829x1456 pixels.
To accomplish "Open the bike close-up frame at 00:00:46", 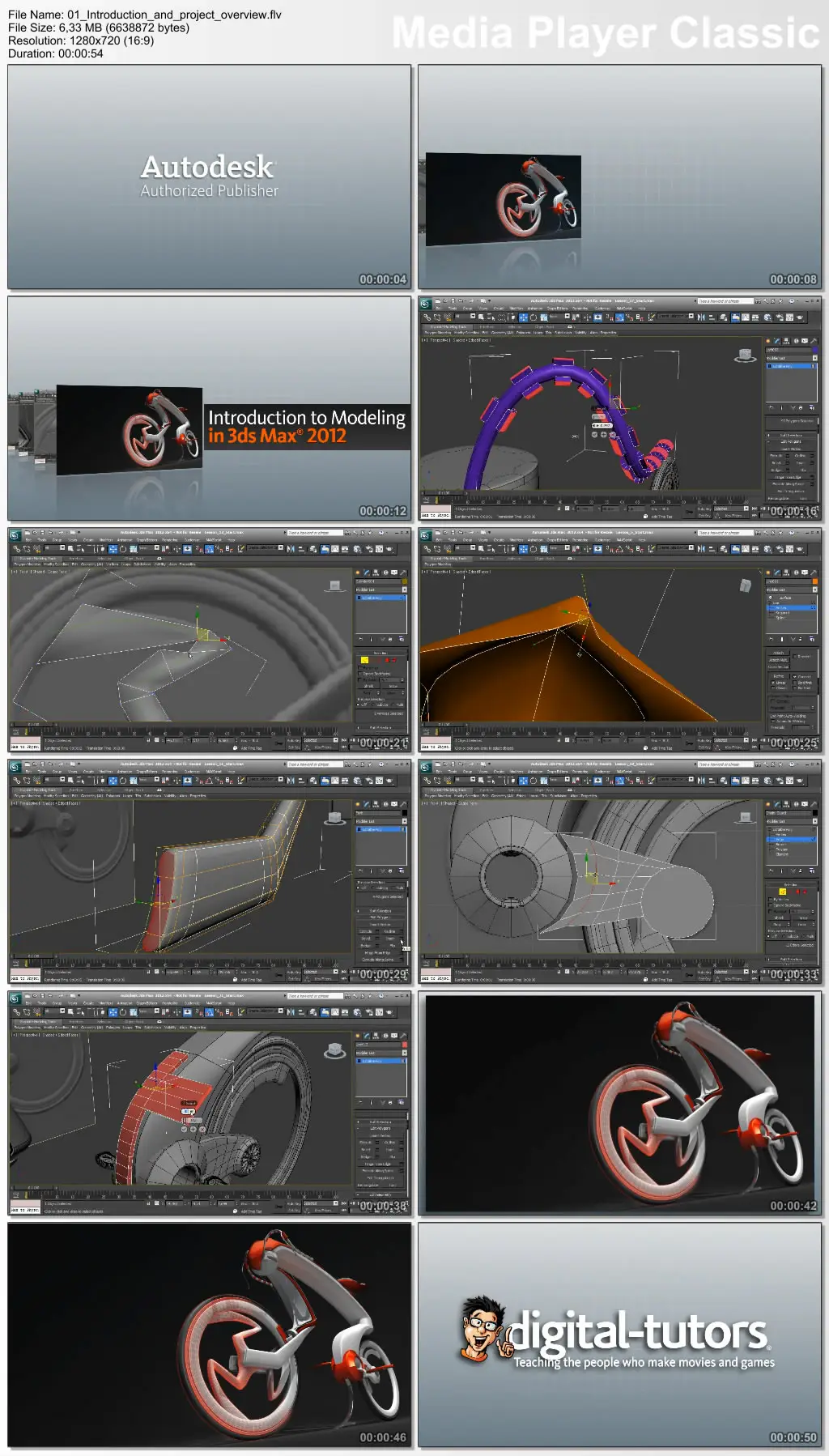I will 210,1335.
